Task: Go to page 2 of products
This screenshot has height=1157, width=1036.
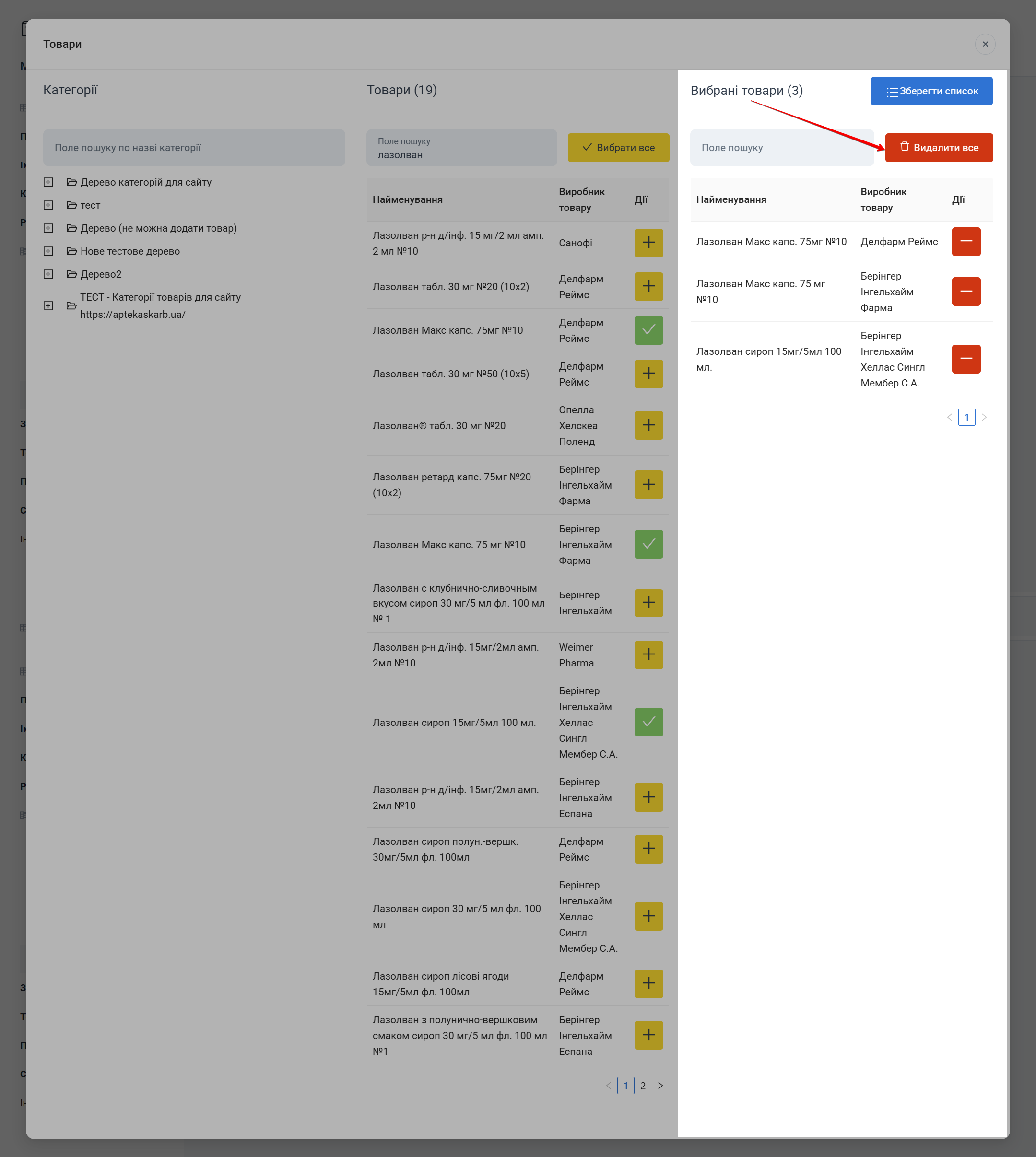Action: pos(643,1085)
